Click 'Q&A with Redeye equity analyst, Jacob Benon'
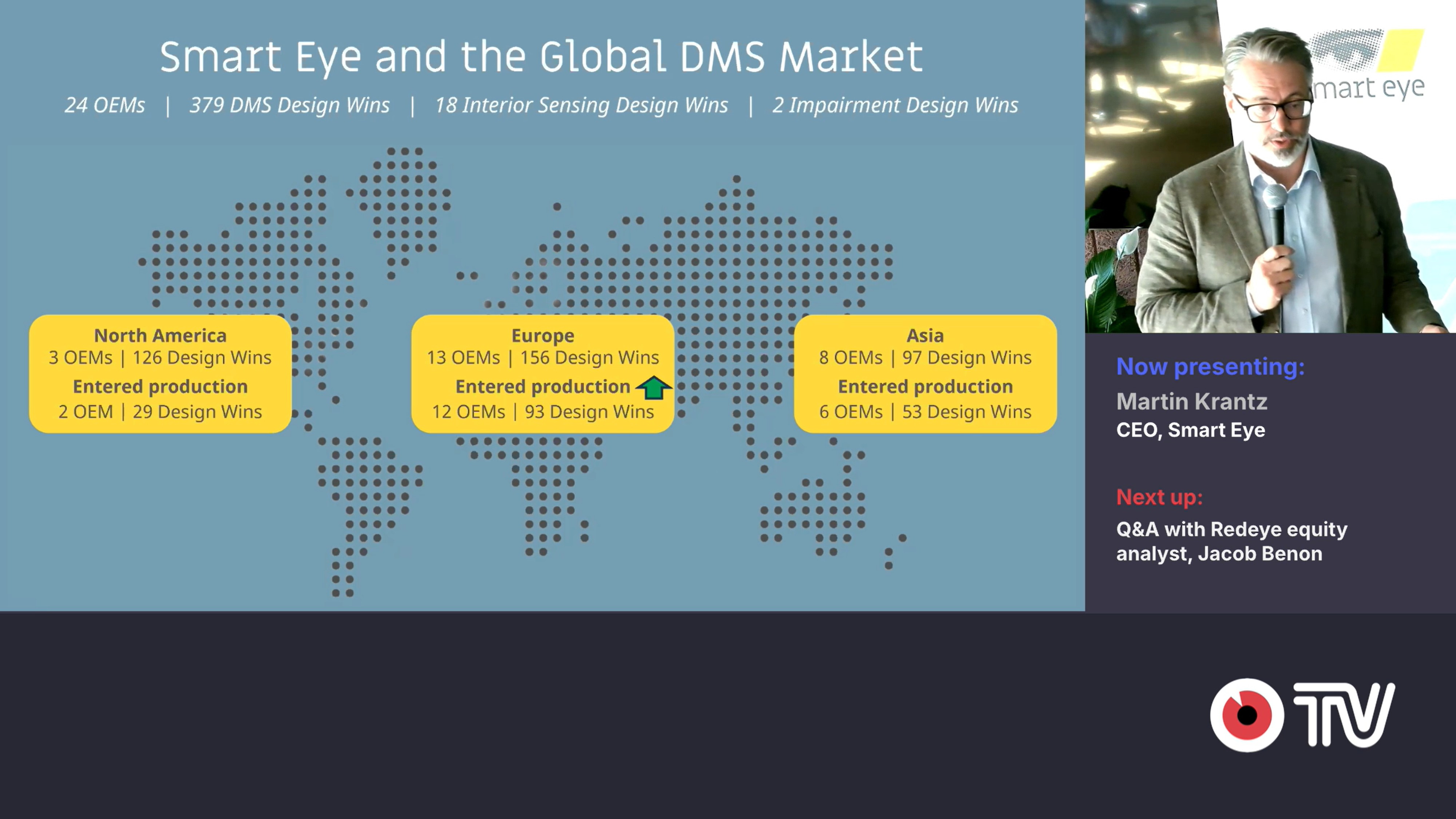The height and width of the screenshot is (819, 1456). coord(1232,542)
